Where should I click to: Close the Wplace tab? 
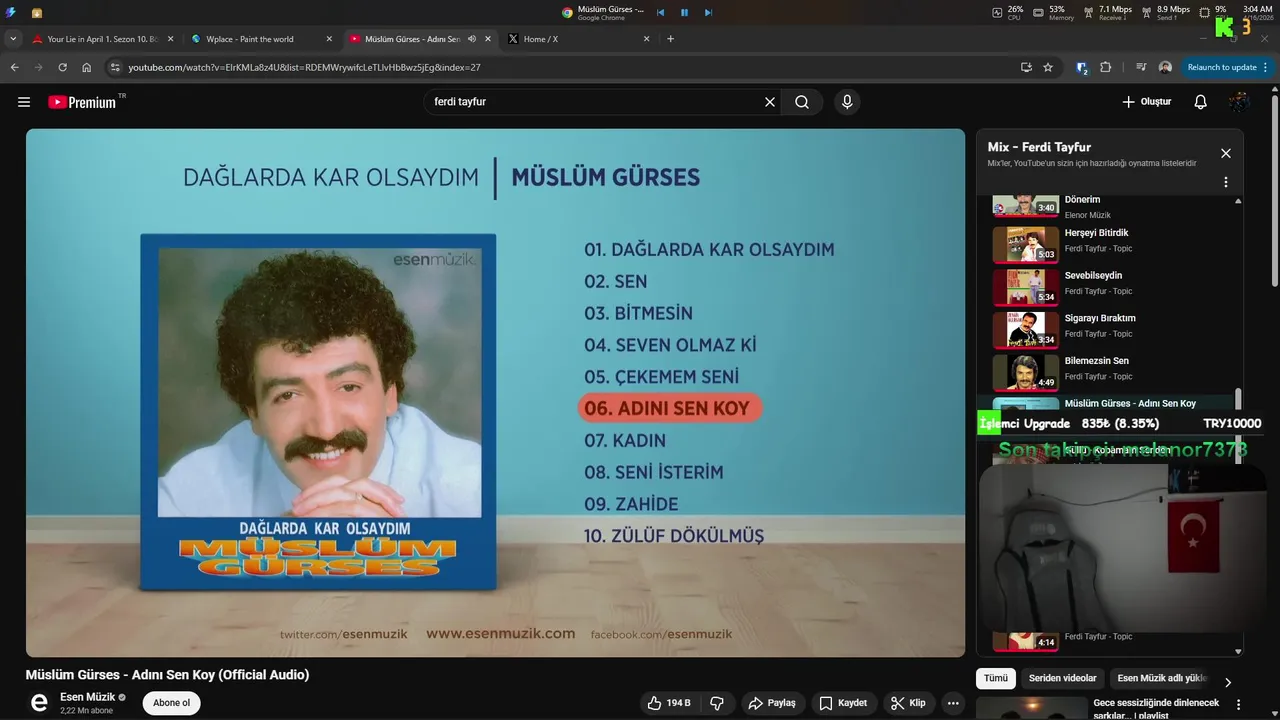coord(329,39)
